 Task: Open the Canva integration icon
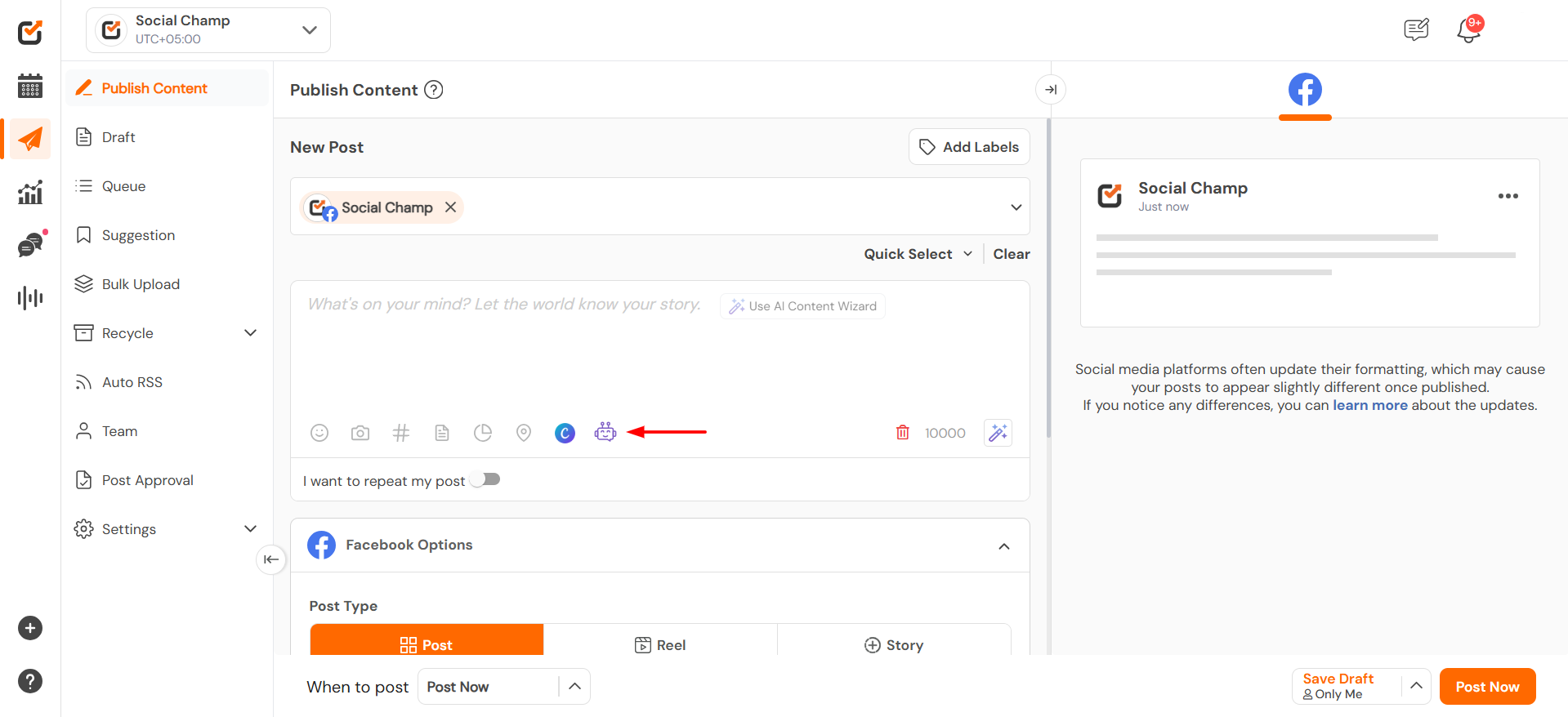(565, 433)
